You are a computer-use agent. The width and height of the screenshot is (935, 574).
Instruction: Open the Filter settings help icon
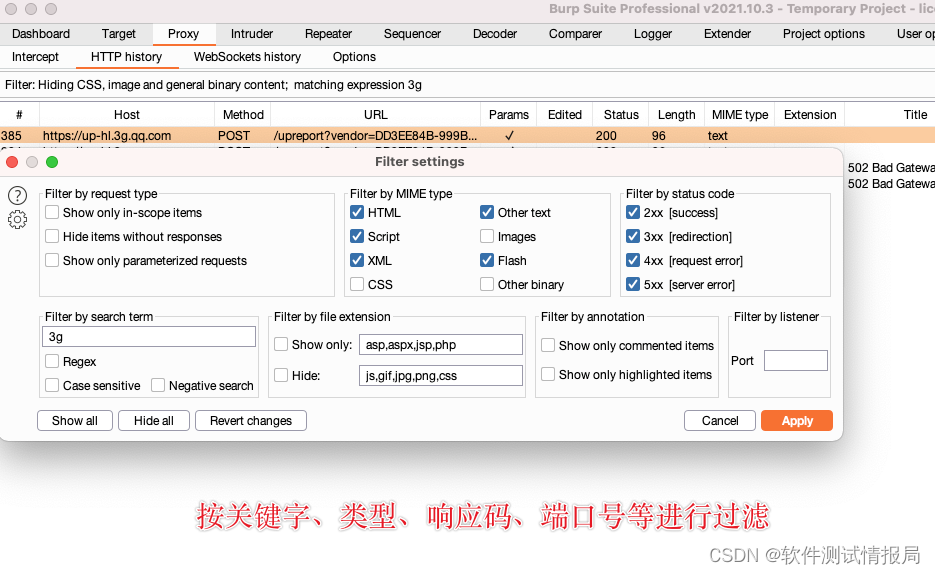17,195
